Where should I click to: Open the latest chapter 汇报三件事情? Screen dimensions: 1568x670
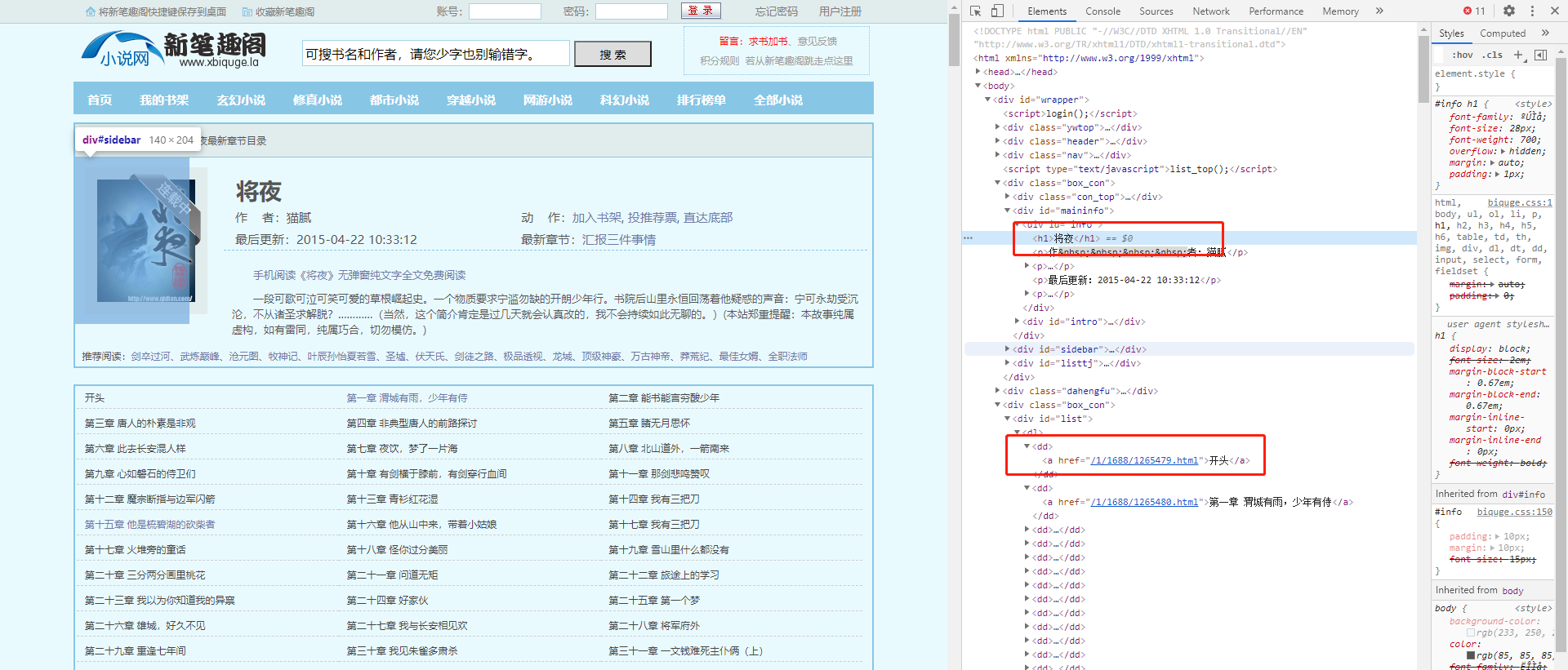pyautogui.click(x=619, y=240)
